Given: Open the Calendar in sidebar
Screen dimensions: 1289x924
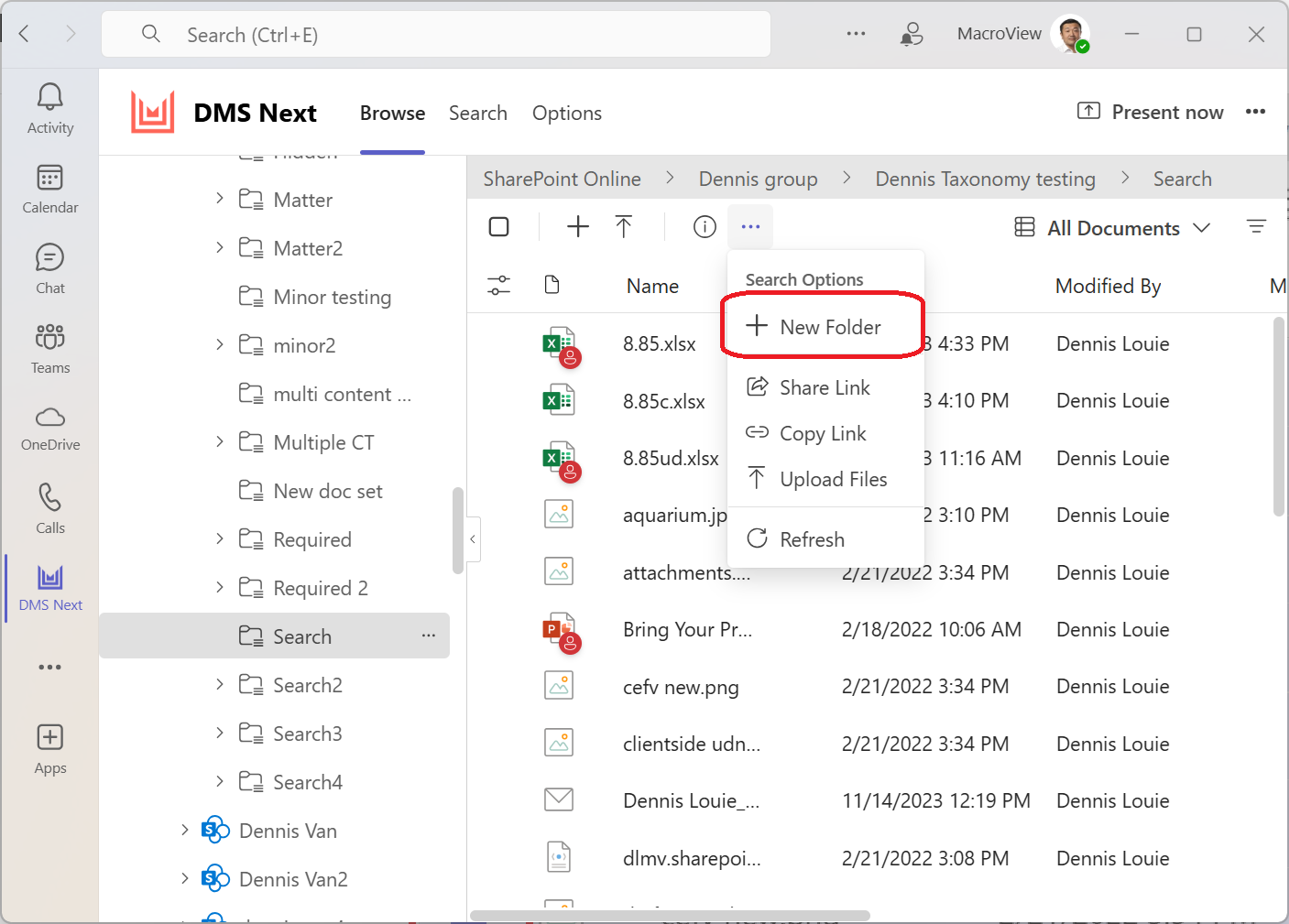Looking at the screenshot, I should (49, 190).
